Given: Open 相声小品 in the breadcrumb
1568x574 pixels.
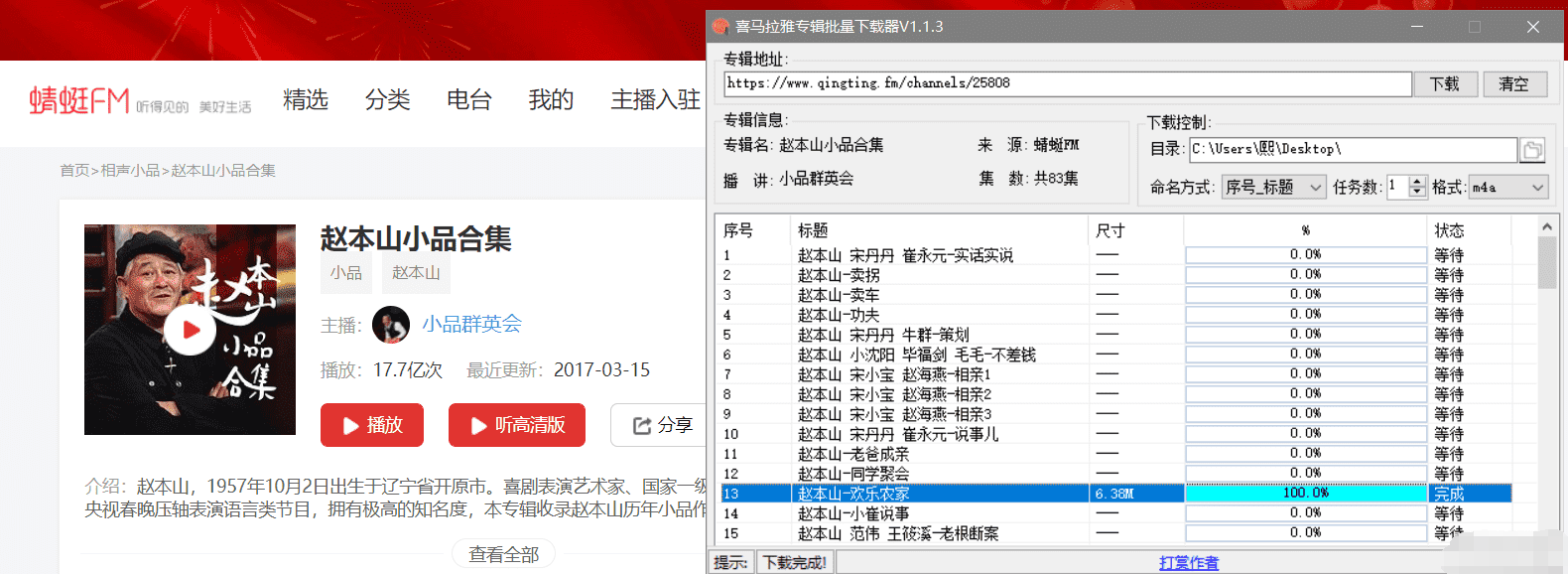Looking at the screenshot, I should click(130, 171).
